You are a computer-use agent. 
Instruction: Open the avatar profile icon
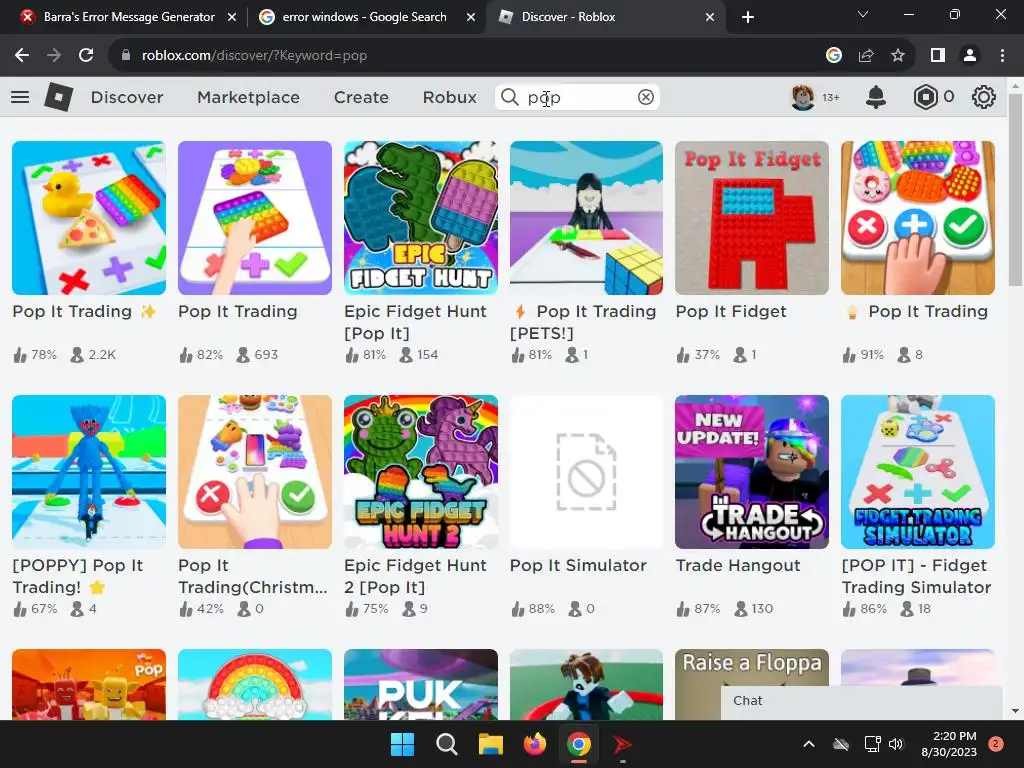[x=803, y=97]
